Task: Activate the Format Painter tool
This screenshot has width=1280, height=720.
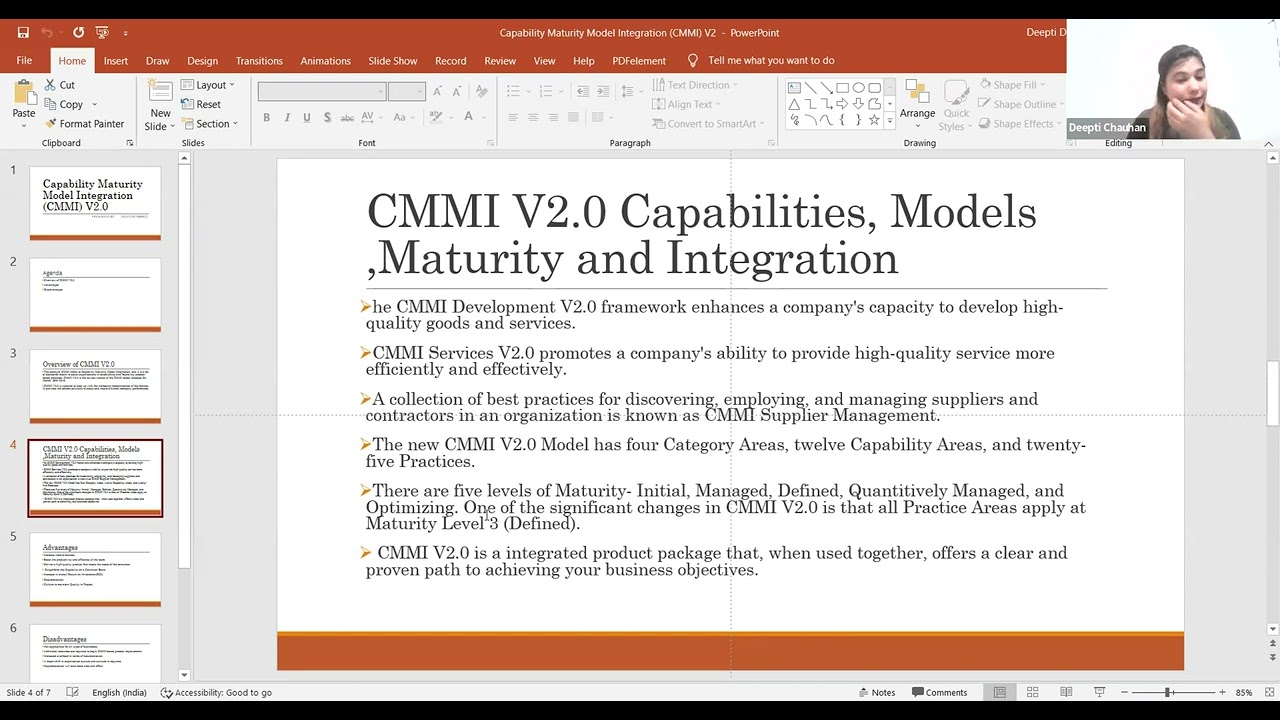Action: point(84,124)
